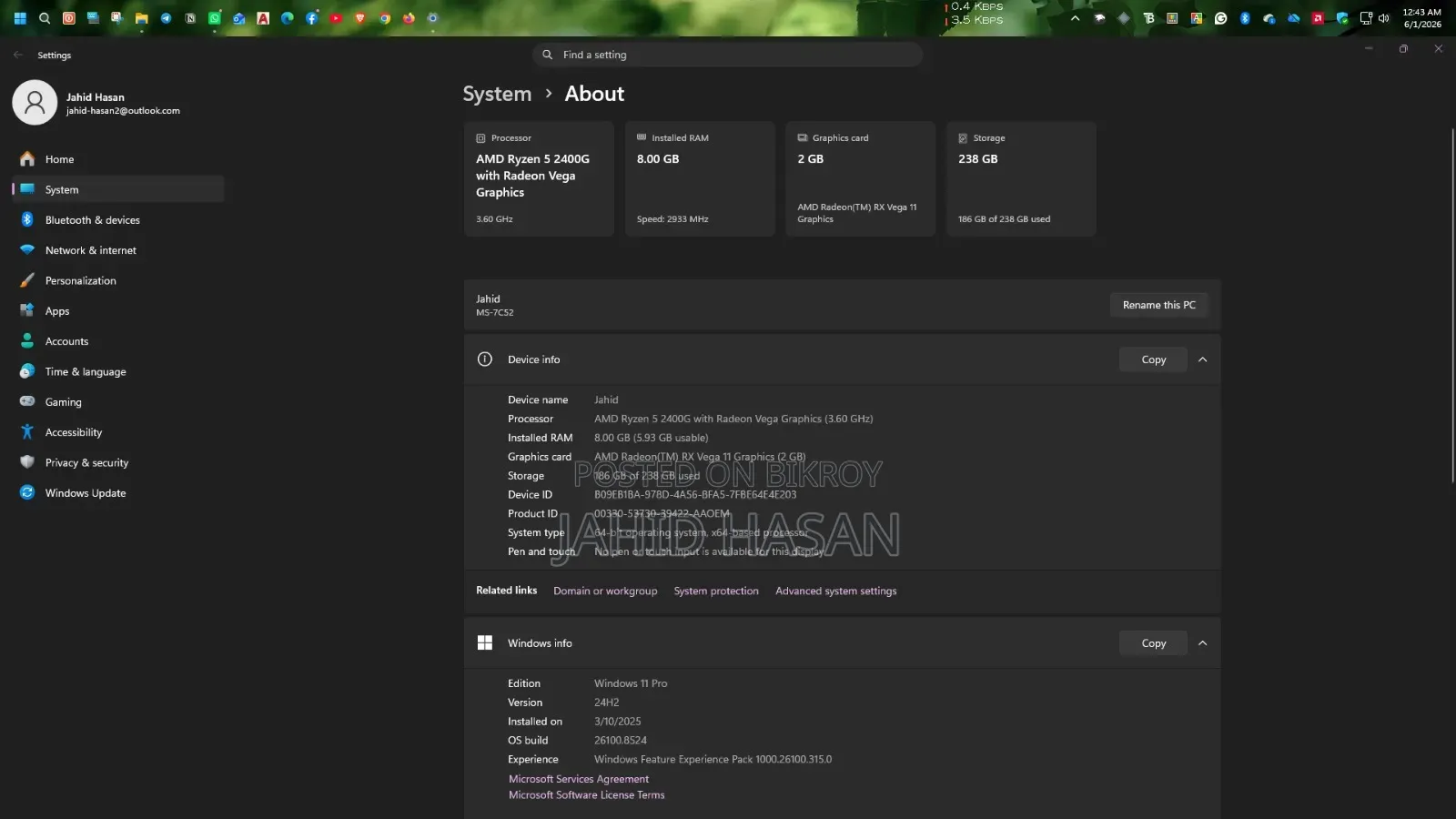Click the Bluetooth tray icon
The width and height of the screenshot is (1456, 819).
(1245, 18)
